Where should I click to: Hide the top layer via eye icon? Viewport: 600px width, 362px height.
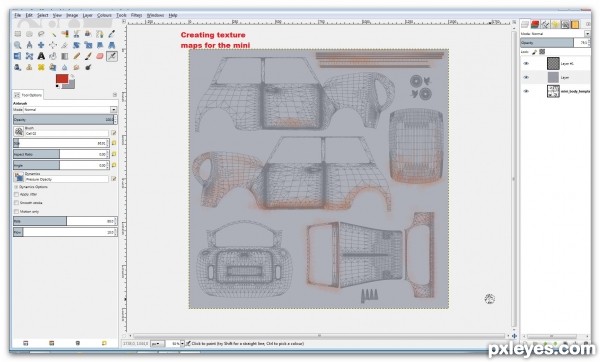point(526,64)
